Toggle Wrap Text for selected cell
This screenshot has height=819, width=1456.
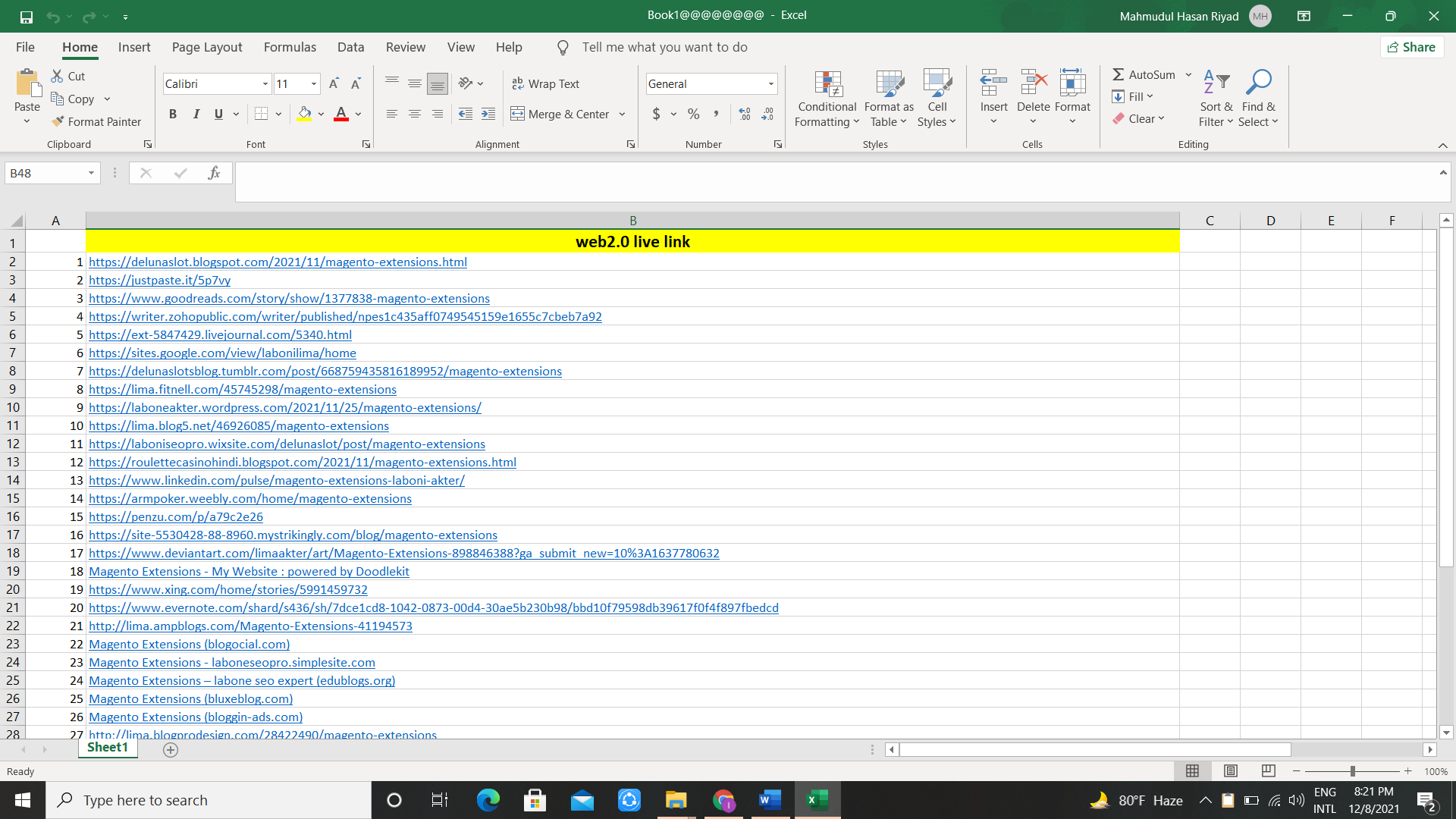pos(546,83)
